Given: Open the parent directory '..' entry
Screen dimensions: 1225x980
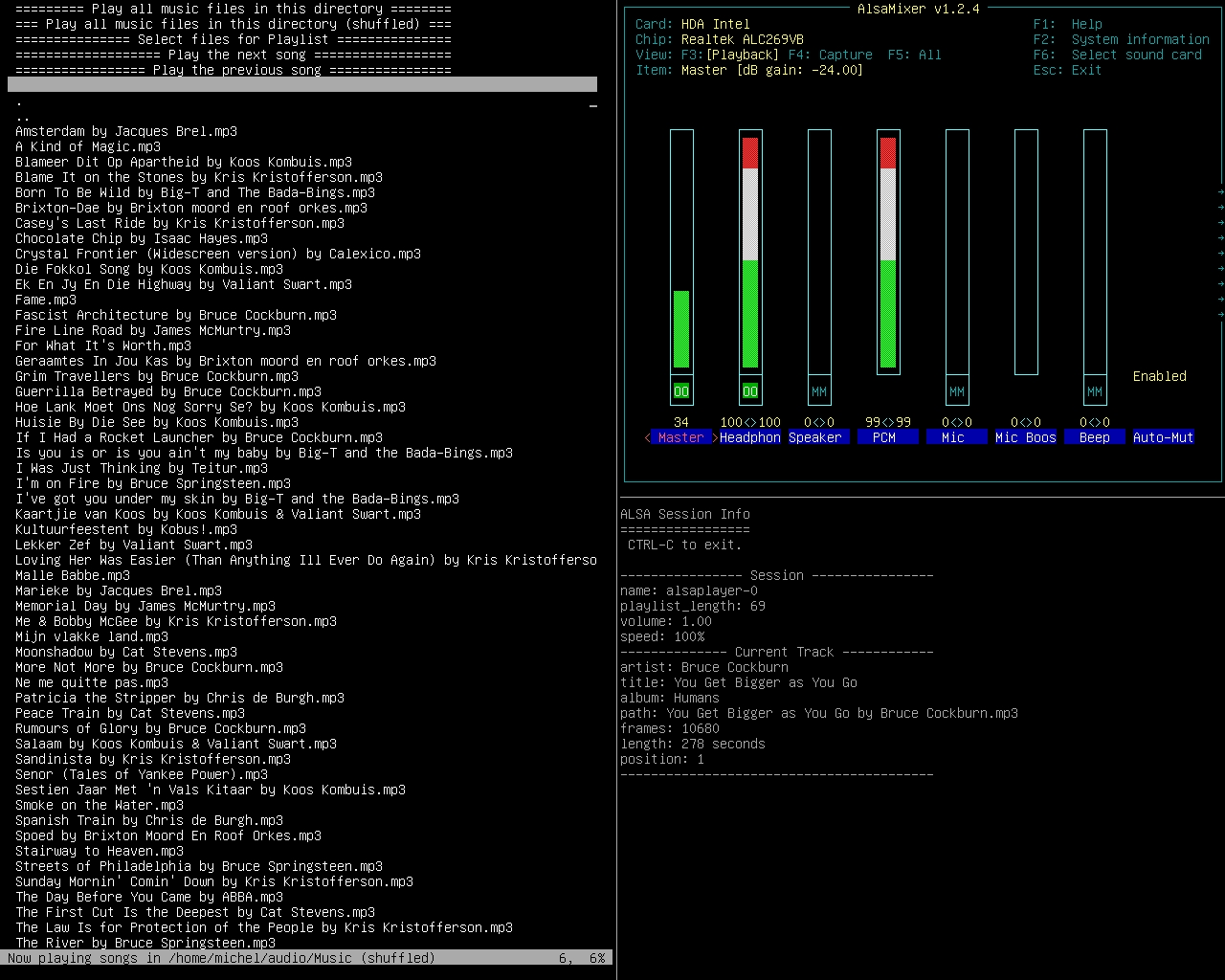Looking at the screenshot, I should (23, 116).
